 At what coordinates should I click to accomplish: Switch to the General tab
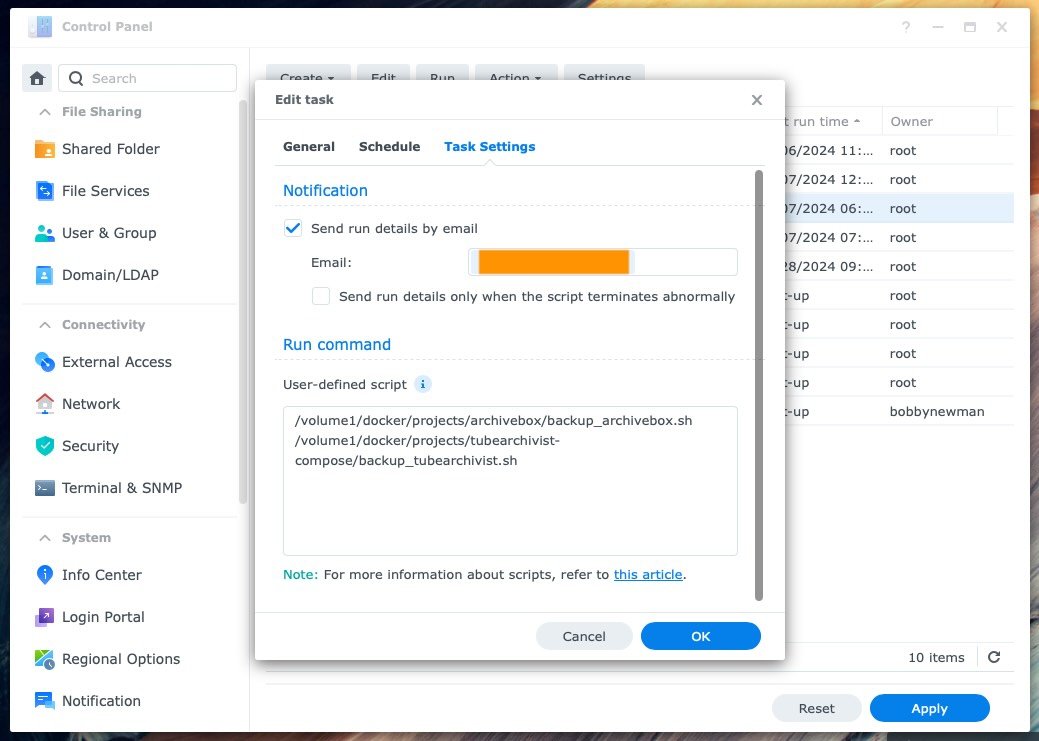tap(309, 146)
